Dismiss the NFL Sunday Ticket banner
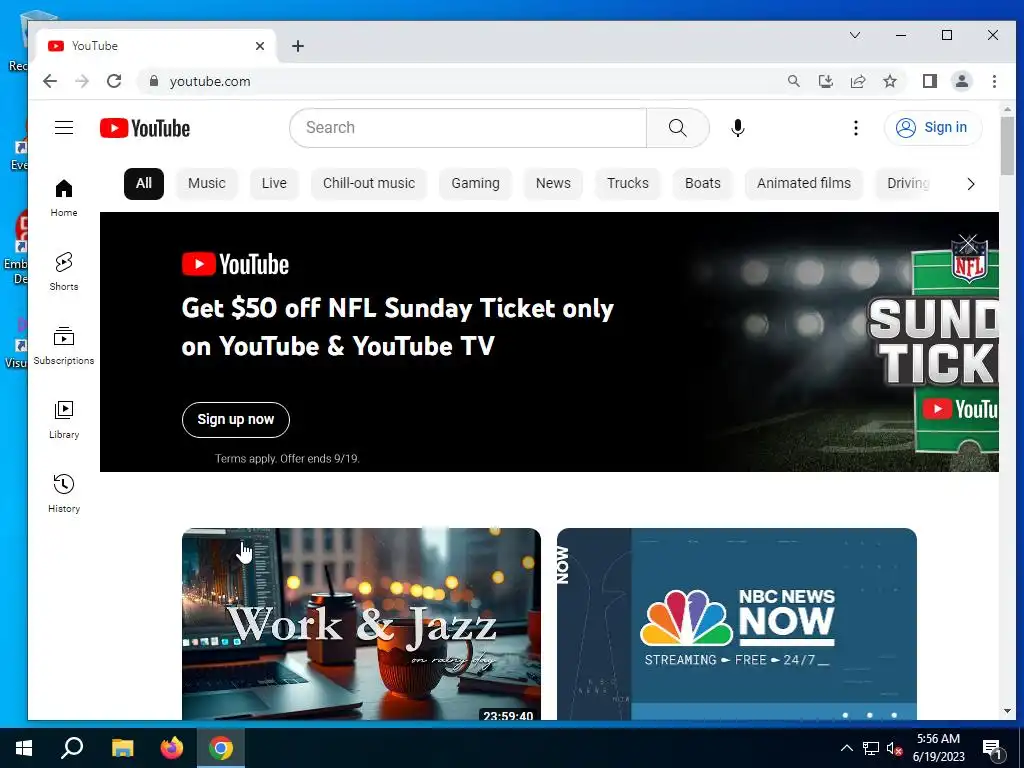The image size is (1024, 768). click(968, 243)
